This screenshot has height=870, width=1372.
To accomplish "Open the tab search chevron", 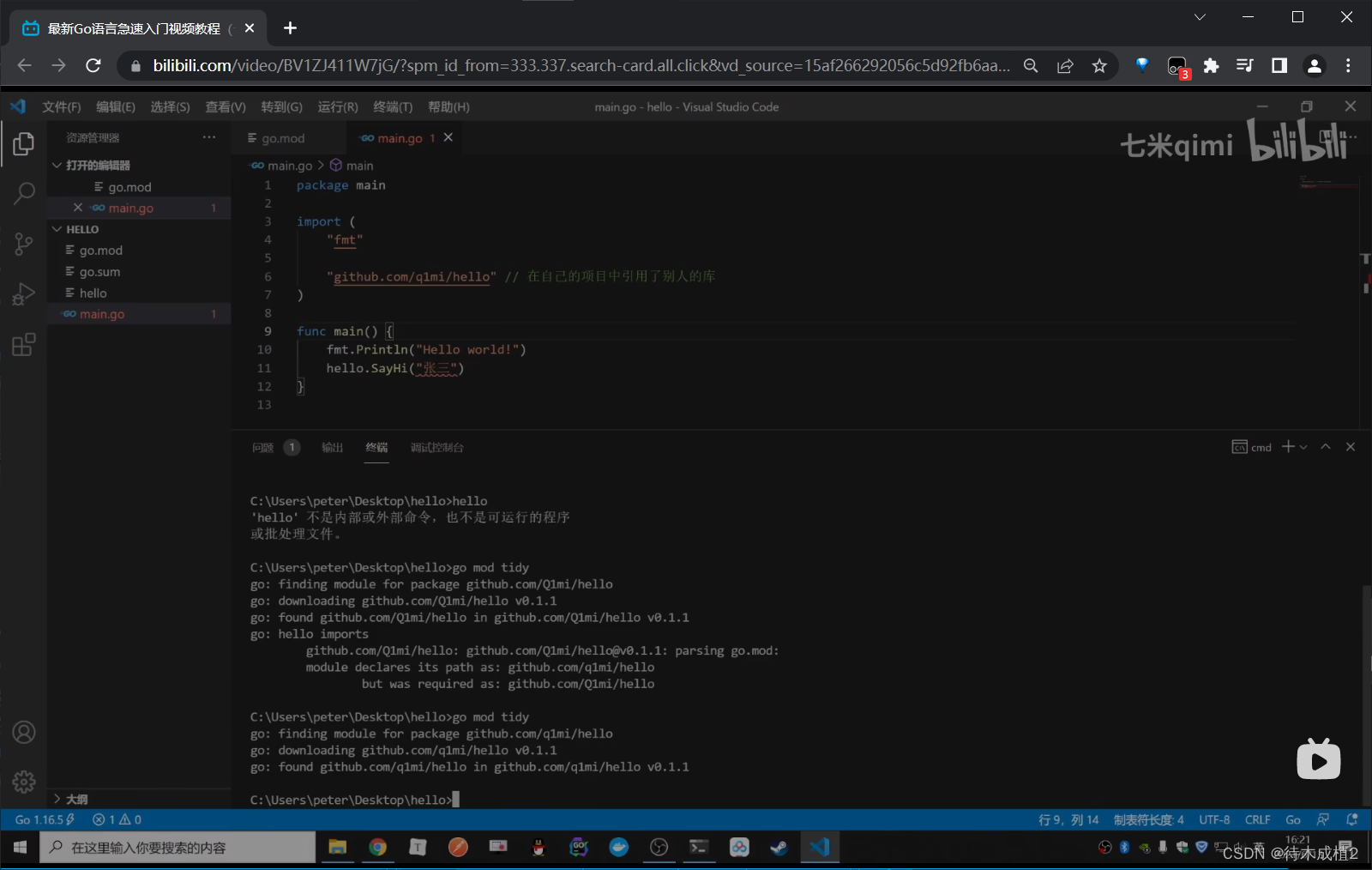I will coord(1200,17).
